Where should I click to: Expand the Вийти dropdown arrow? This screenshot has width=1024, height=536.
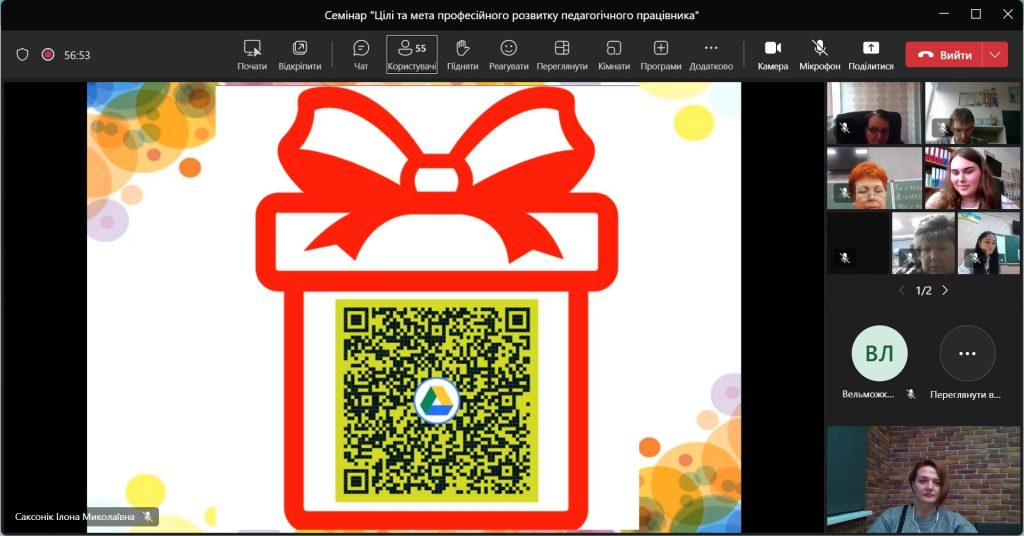click(x=995, y=55)
